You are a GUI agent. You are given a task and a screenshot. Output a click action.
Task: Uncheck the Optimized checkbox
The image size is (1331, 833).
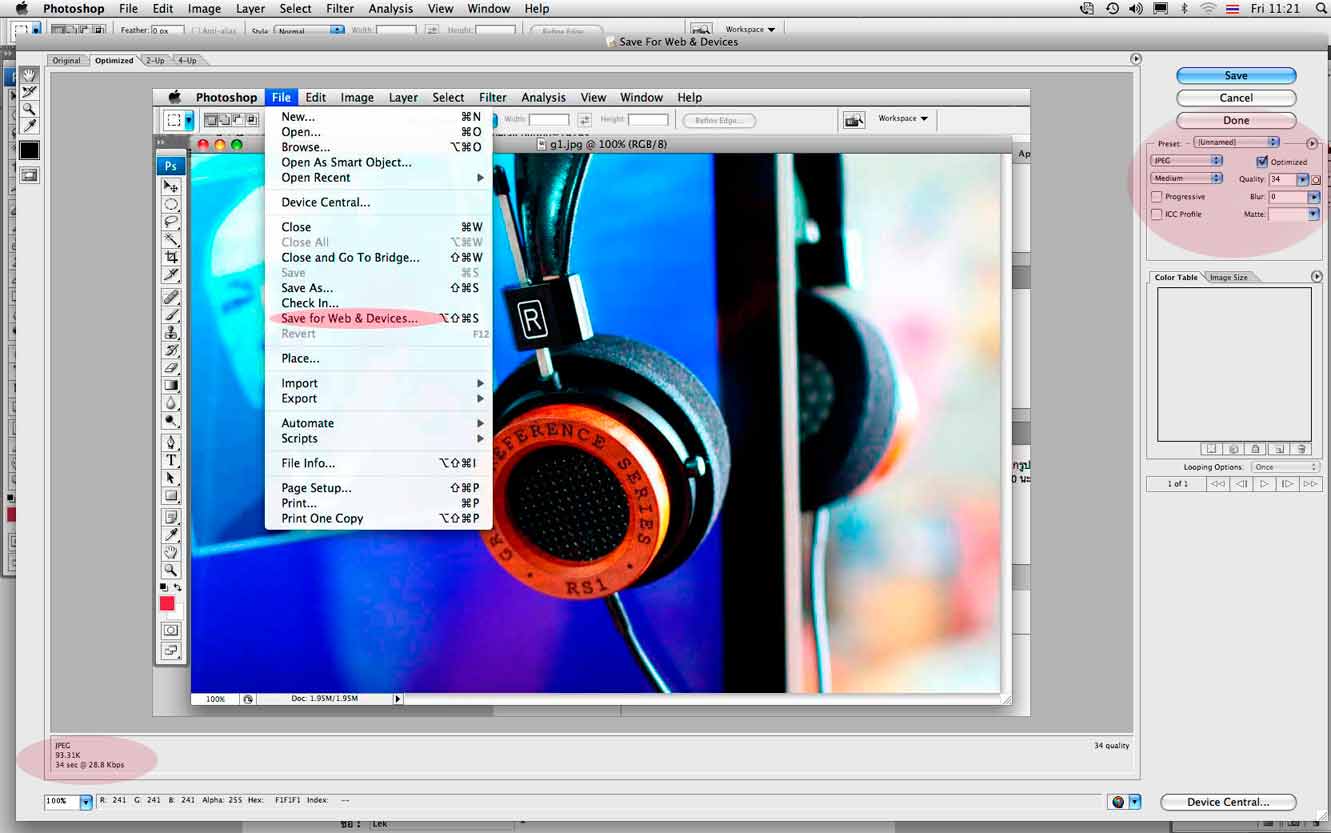click(x=1262, y=161)
